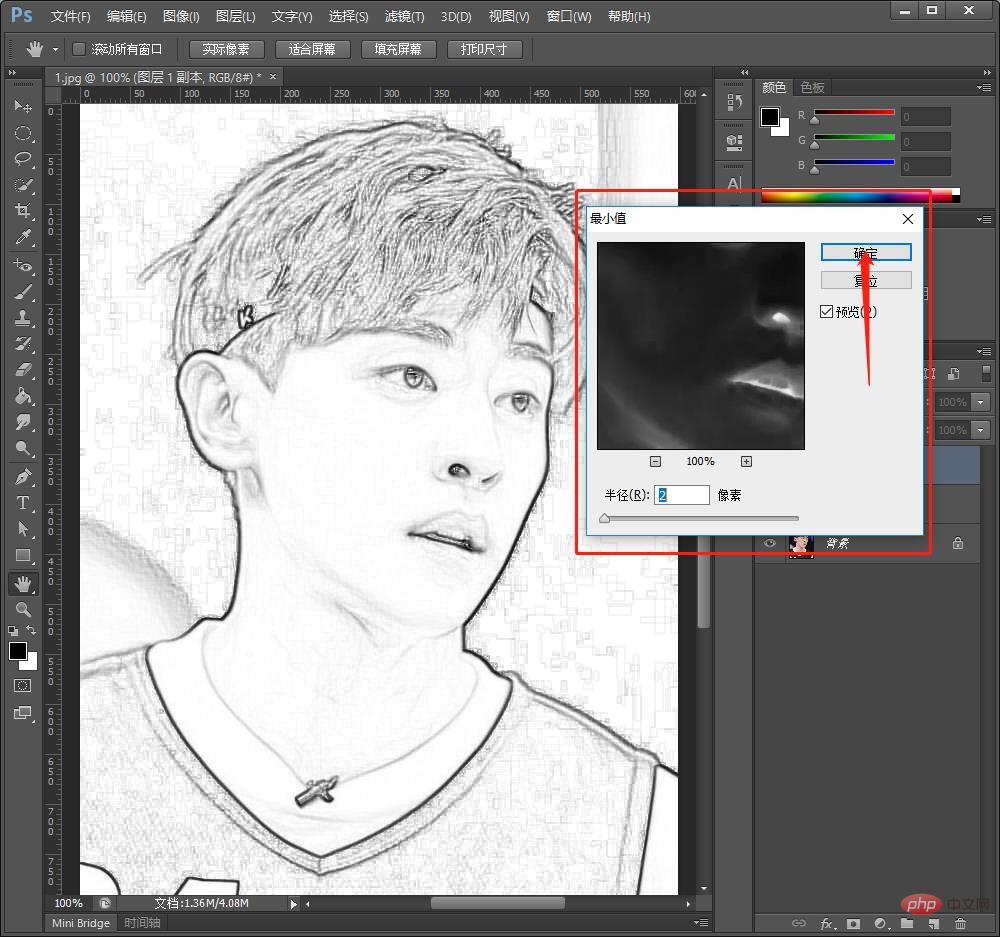Select the Type tool
The height and width of the screenshot is (937, 1000).
[23, 503]
